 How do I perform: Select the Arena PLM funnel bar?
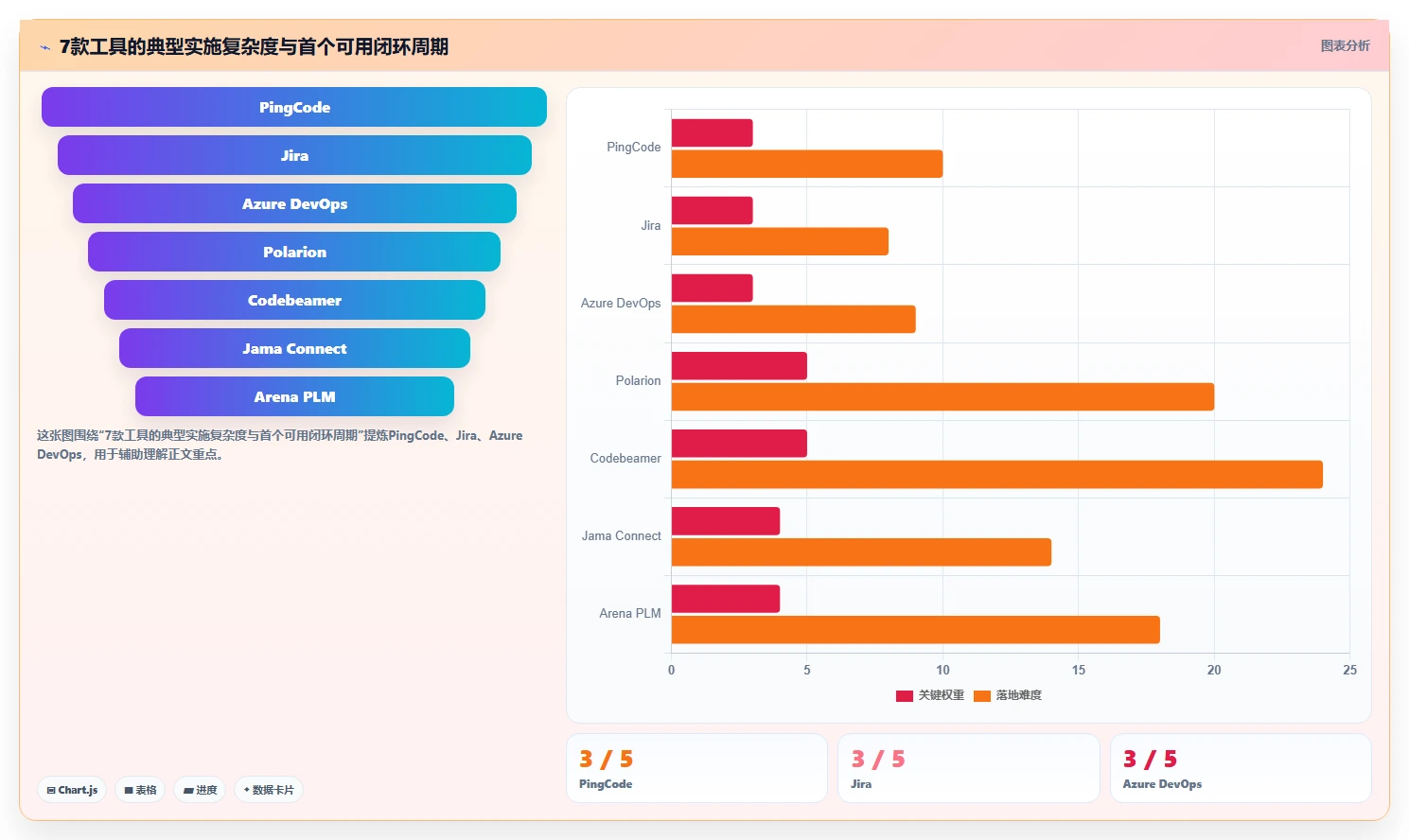(x=294, y=396)
